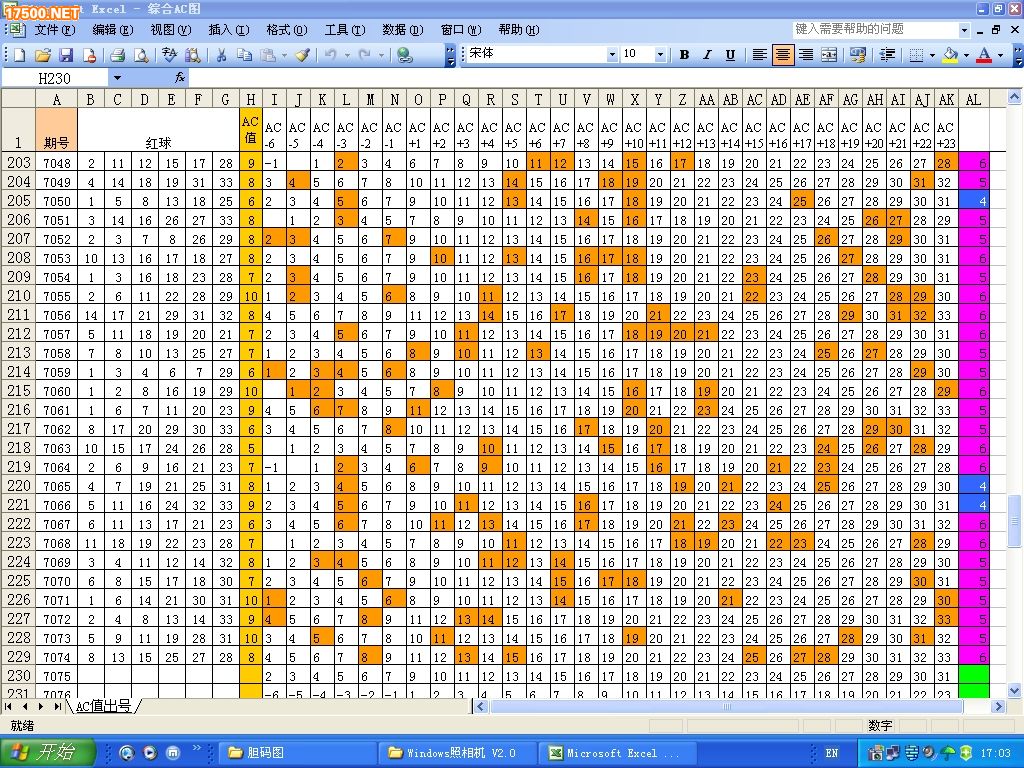This screenshot has height=768, width=1024.
Task: Click the Name Box showing H230
Action: coord(55,78)
